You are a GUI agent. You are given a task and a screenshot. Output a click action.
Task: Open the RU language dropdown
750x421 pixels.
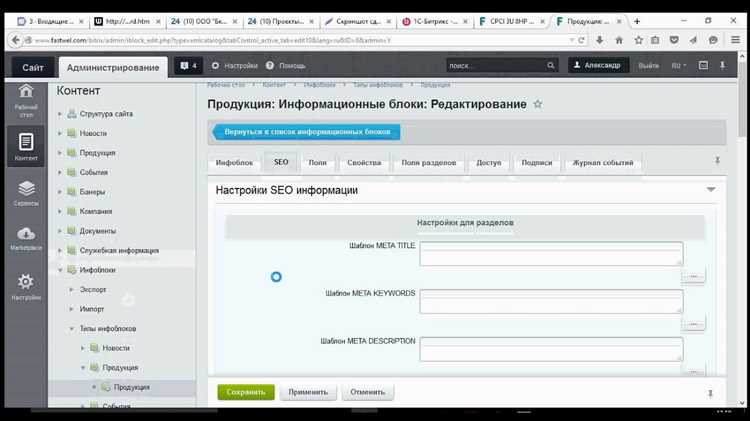678,66
